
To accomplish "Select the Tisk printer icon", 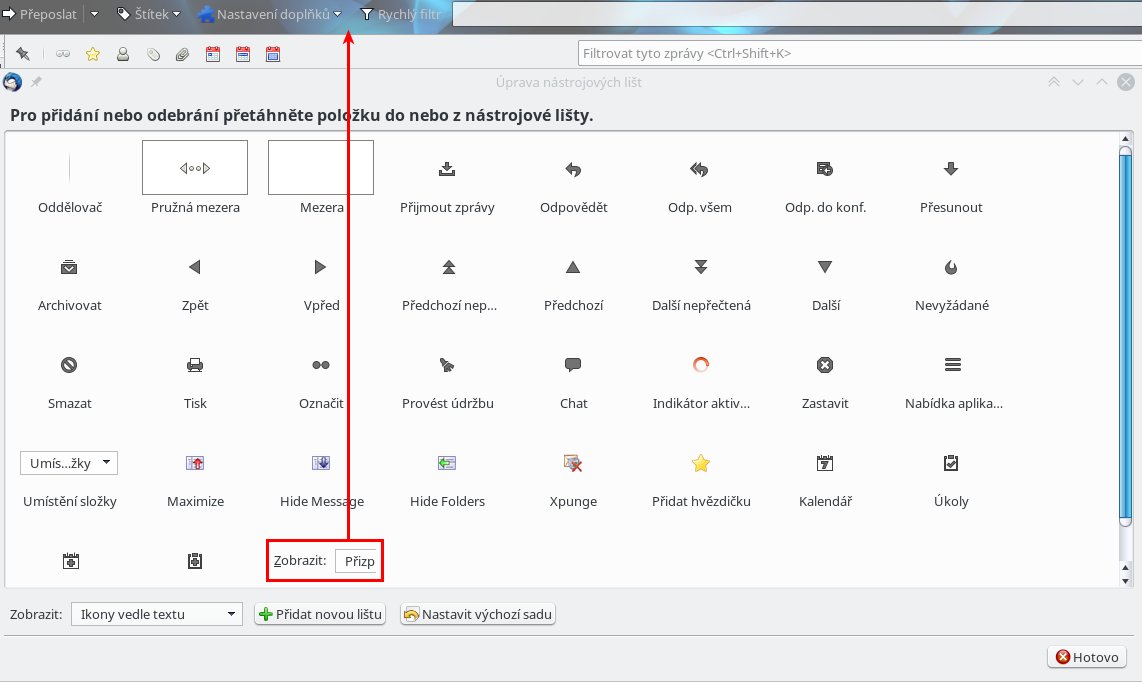I will pos(195,365).
